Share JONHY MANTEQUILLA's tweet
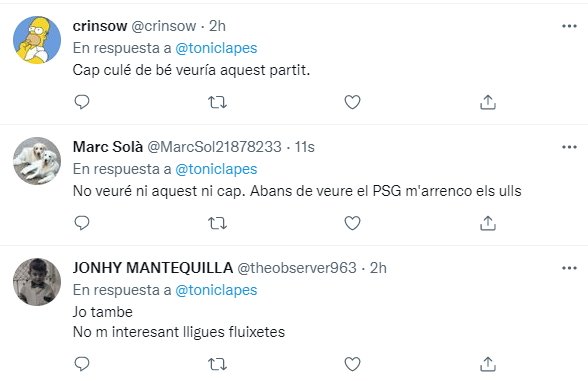The image size is (588, 381). coord(488,363)
